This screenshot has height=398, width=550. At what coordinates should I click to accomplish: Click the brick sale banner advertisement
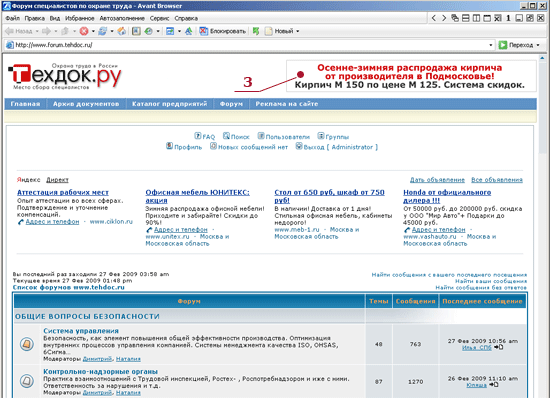[x=411, y=76]
